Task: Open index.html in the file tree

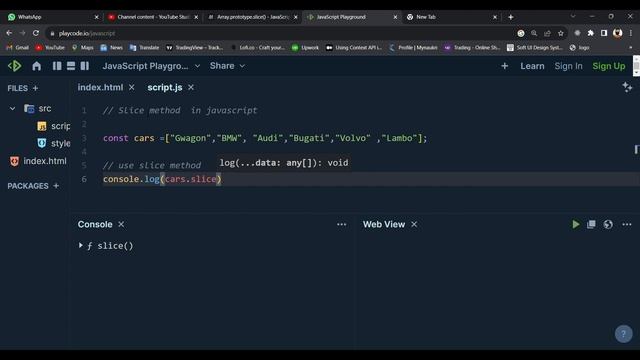Action: 38,161
